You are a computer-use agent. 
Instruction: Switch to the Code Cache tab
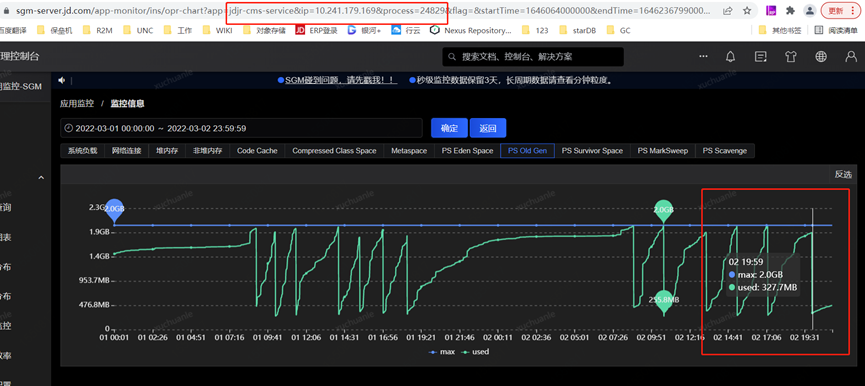(x=257, y=151)
